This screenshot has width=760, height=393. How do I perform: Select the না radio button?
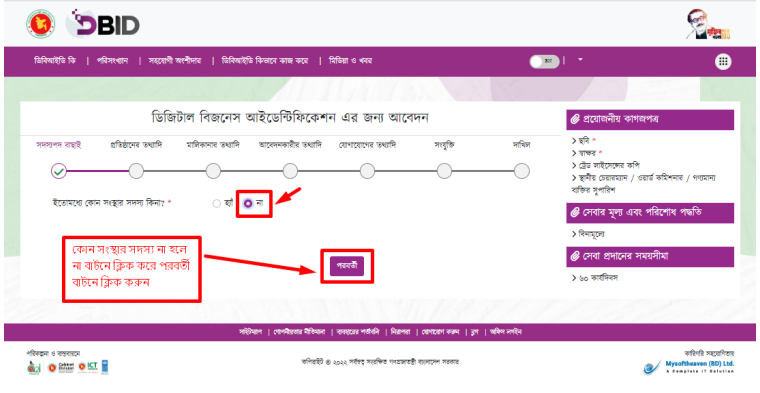(248, 204)
